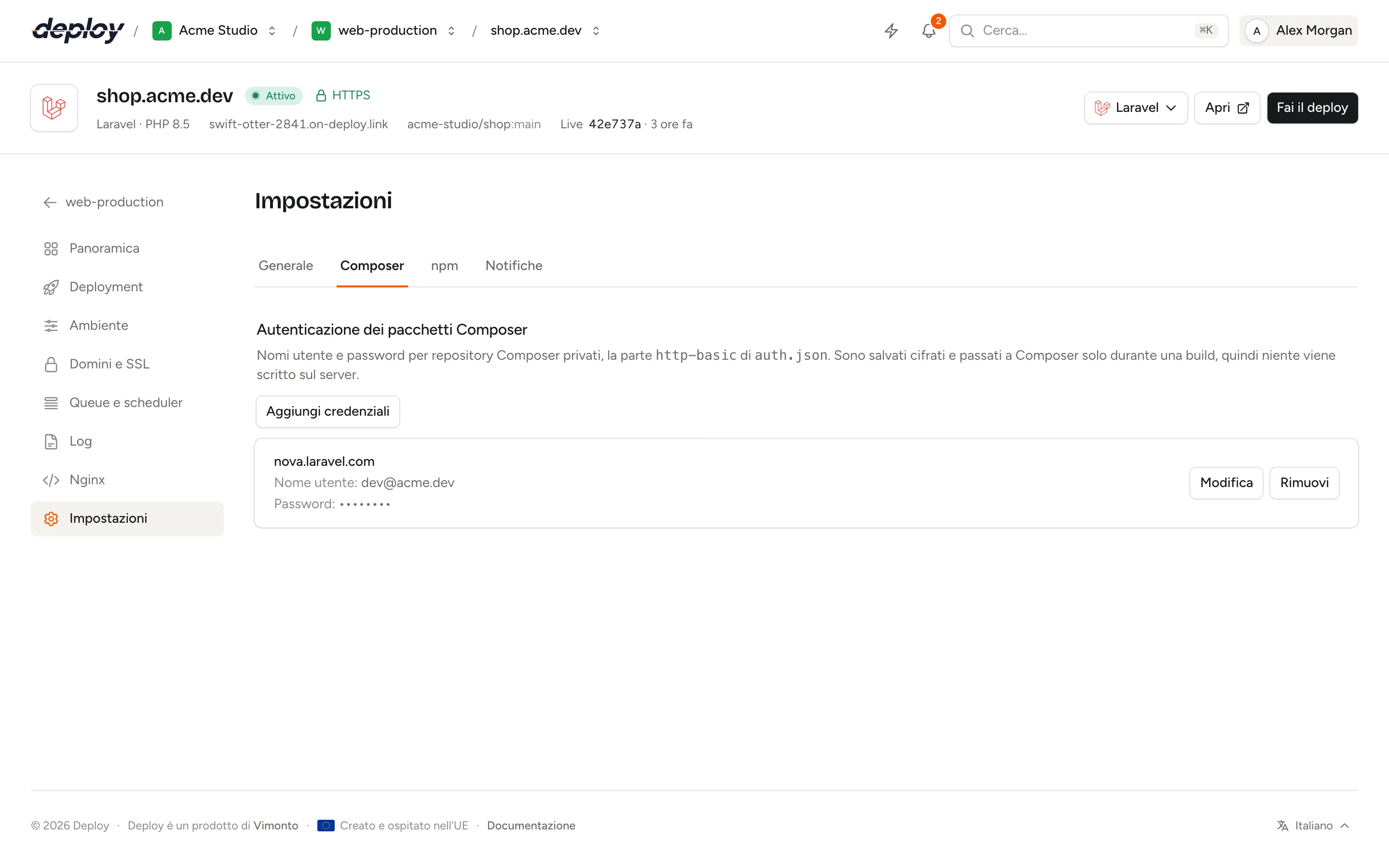
Task: Open the Laravel framework dropdown
Action: pos(1135,108)
